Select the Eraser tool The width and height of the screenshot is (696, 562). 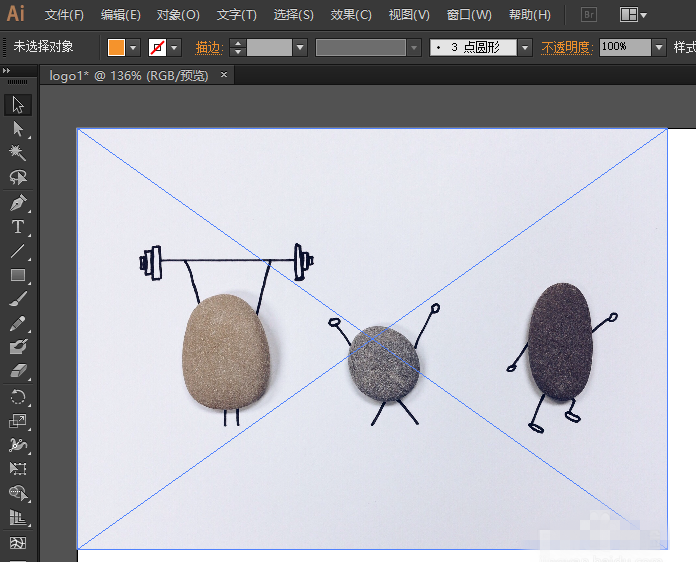click(x=17, y=371)
